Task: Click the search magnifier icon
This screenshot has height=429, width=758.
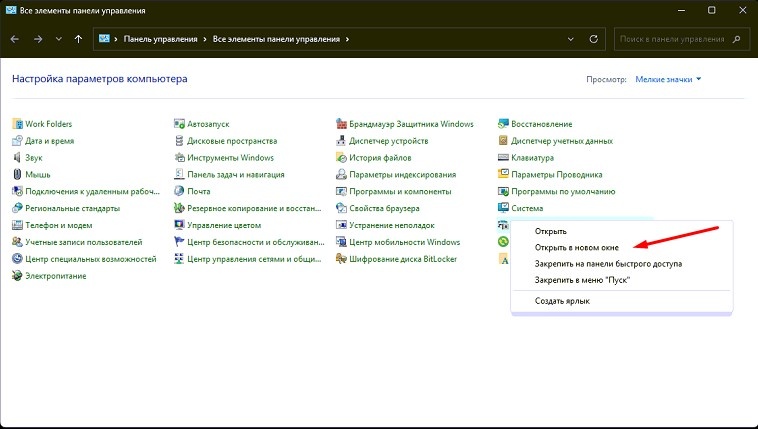Action: (737, 39)
